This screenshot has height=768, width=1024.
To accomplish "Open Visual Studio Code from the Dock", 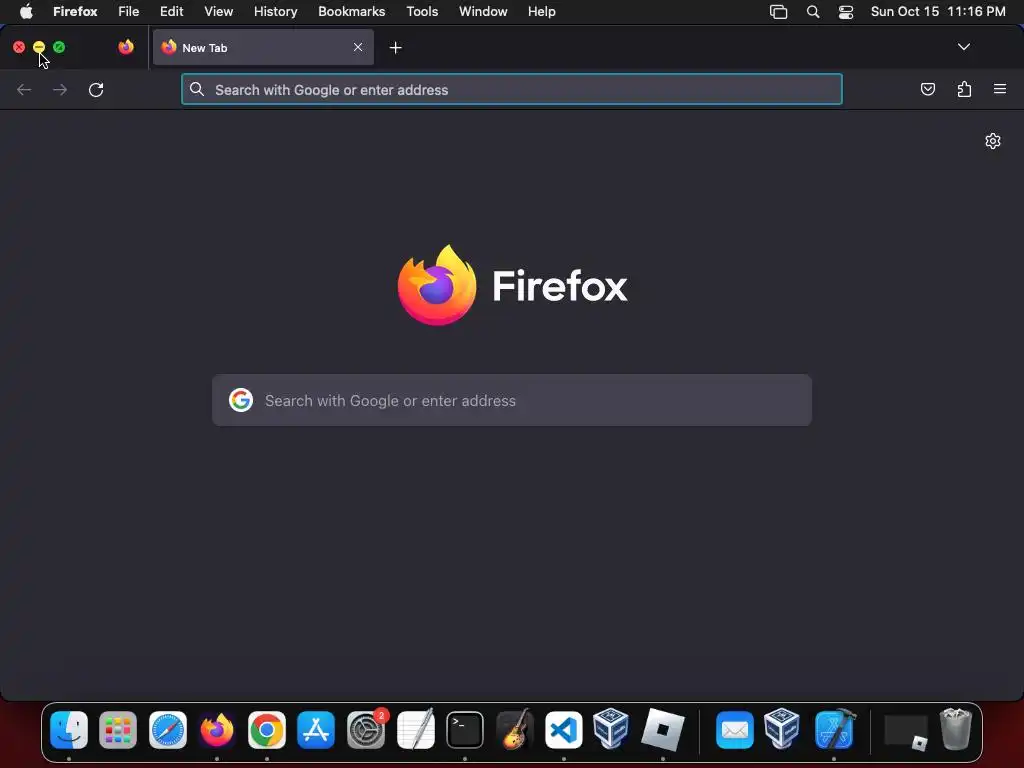I will pos(564,729).
